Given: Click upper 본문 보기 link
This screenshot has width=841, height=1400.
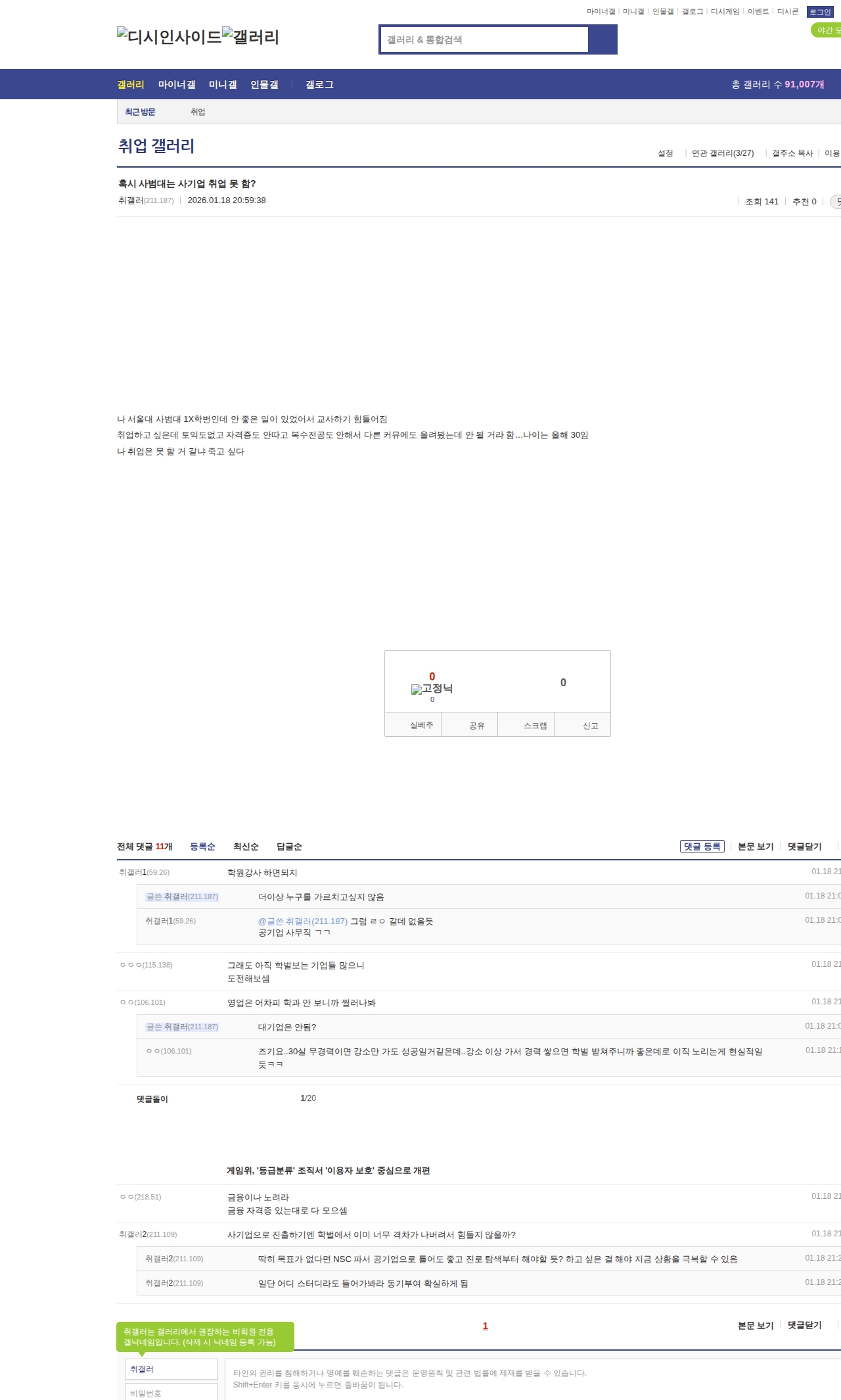Looking at the screenshot, I should tap(756, 847).
